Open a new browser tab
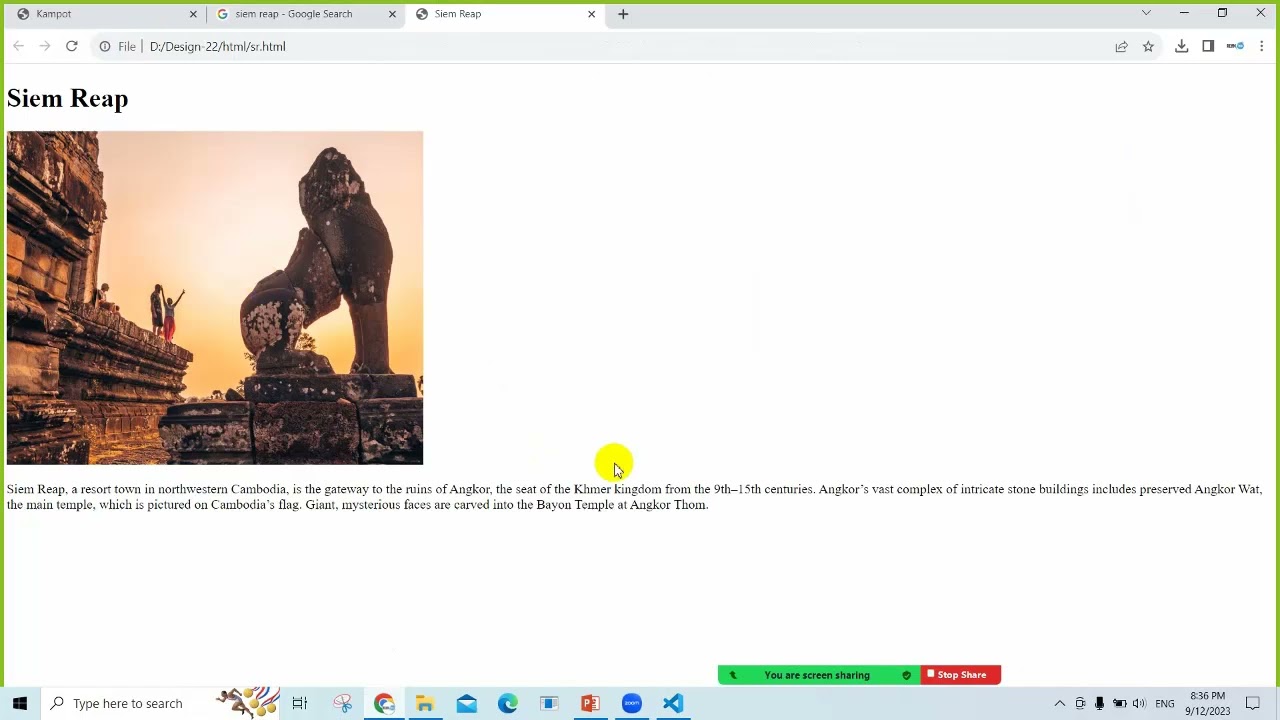The image size is (1280, 720). tap(623, 14)
